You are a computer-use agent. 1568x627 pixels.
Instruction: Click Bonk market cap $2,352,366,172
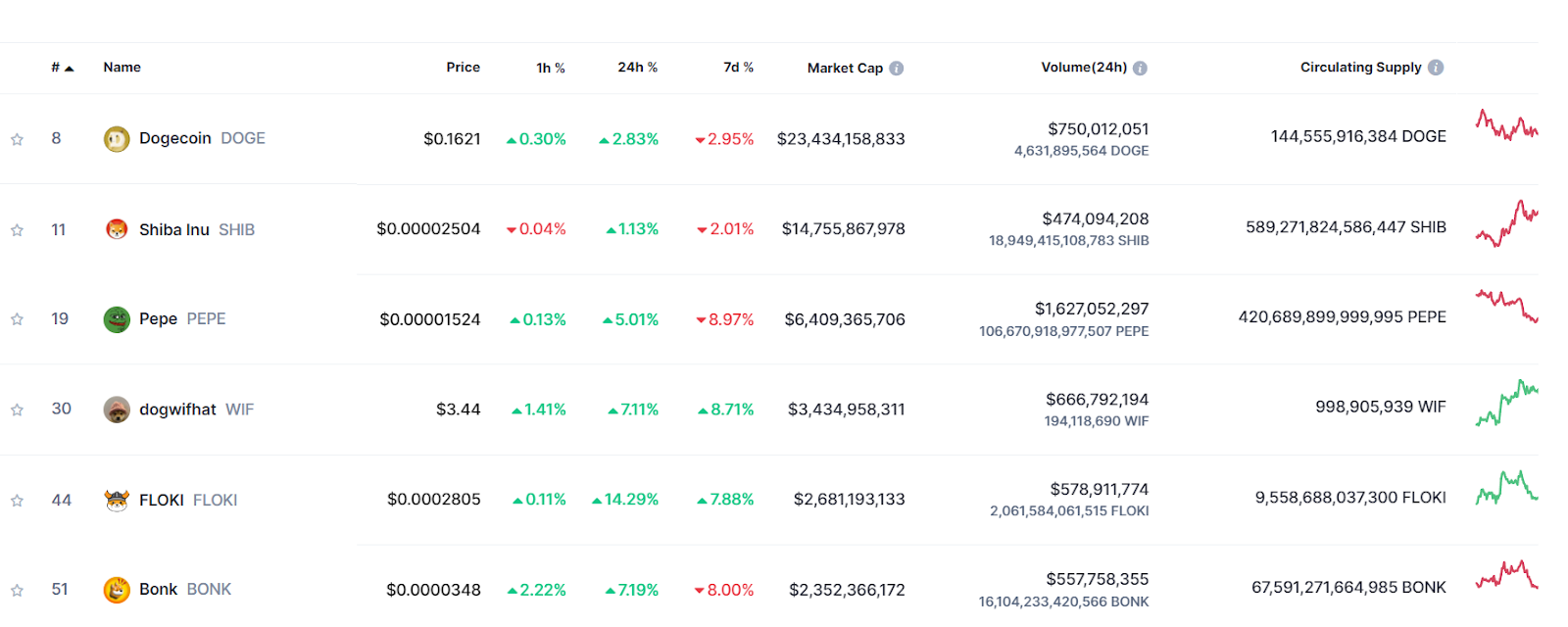pos(847,590)
